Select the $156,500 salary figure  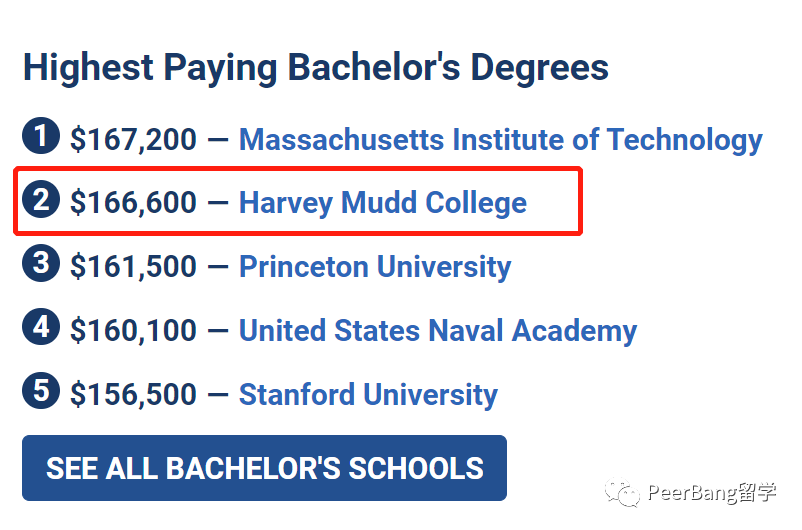coord(133,394)
